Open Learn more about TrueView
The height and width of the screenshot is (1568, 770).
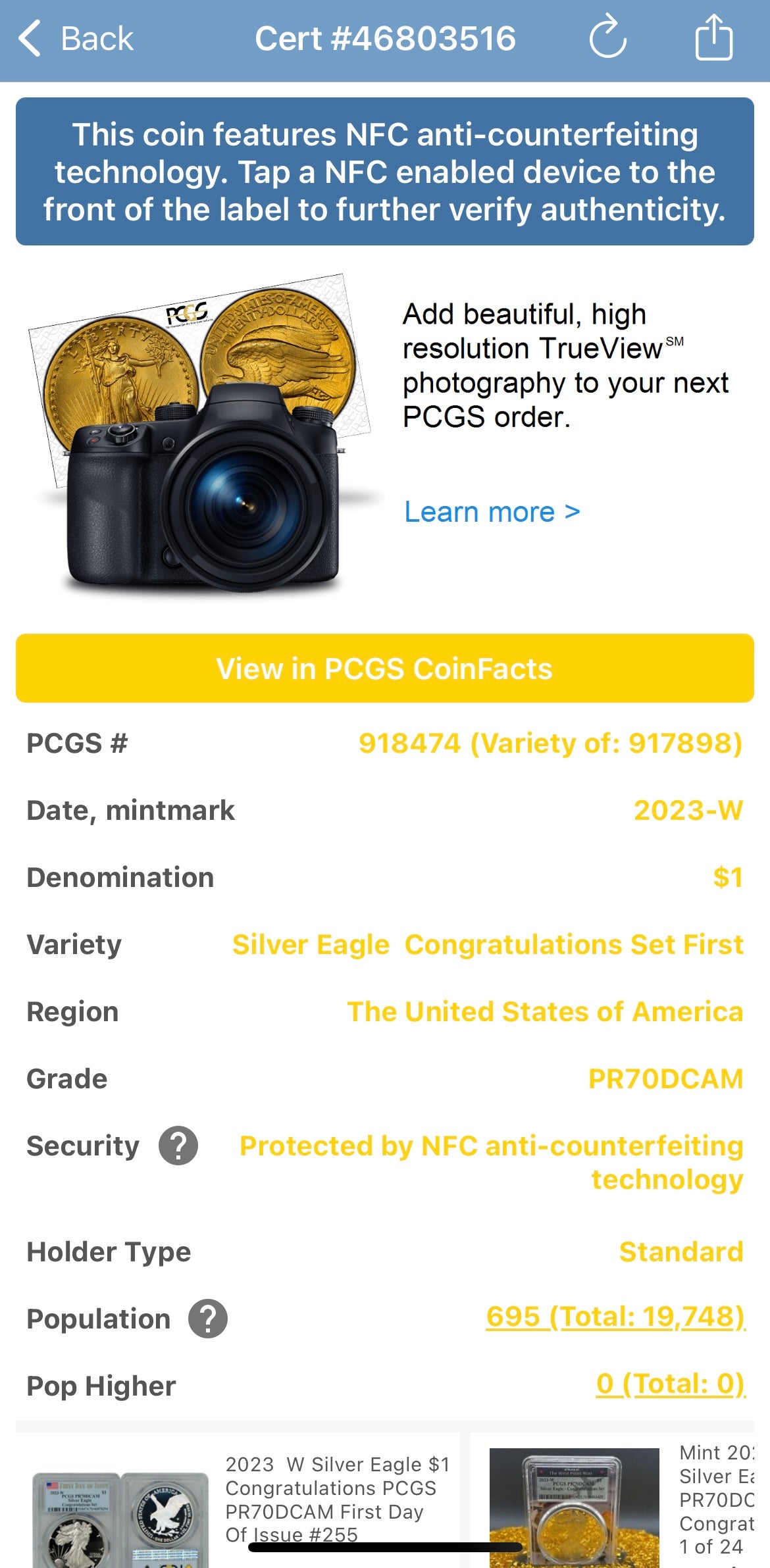[492, 512]
